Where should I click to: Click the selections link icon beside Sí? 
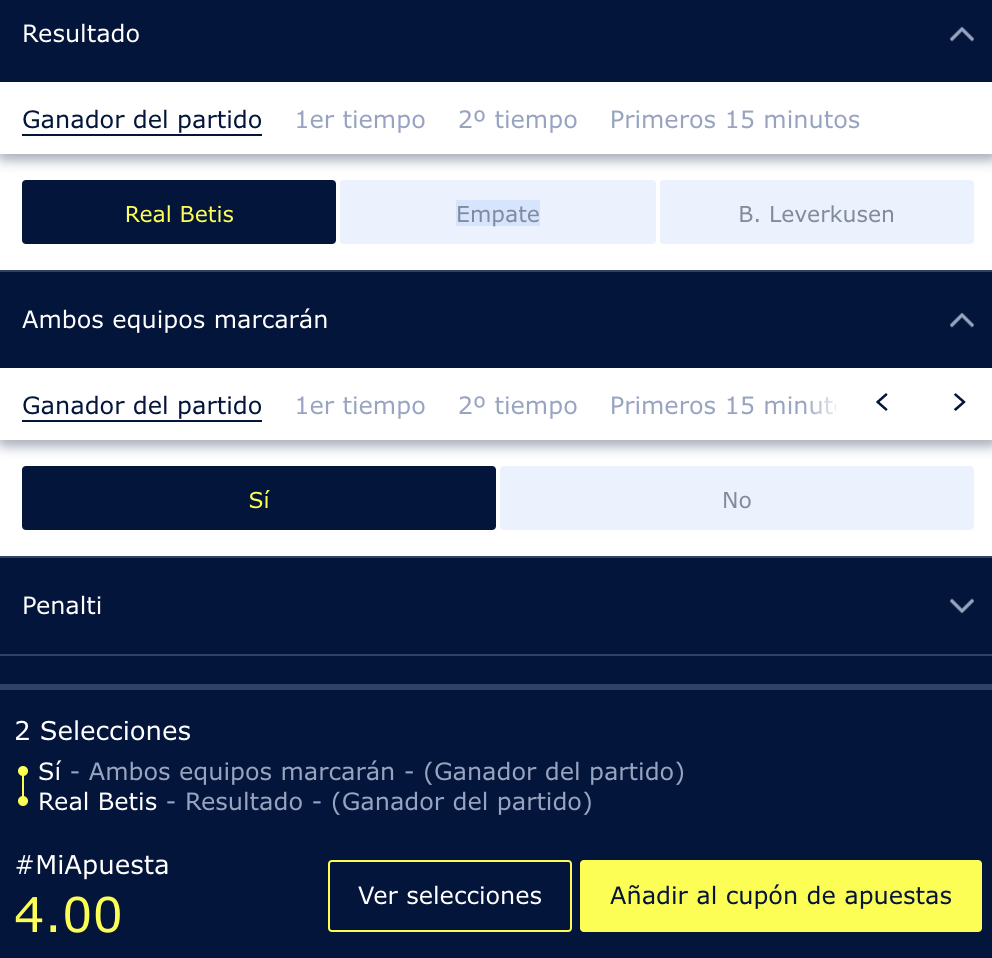click(x=23, y=787)
